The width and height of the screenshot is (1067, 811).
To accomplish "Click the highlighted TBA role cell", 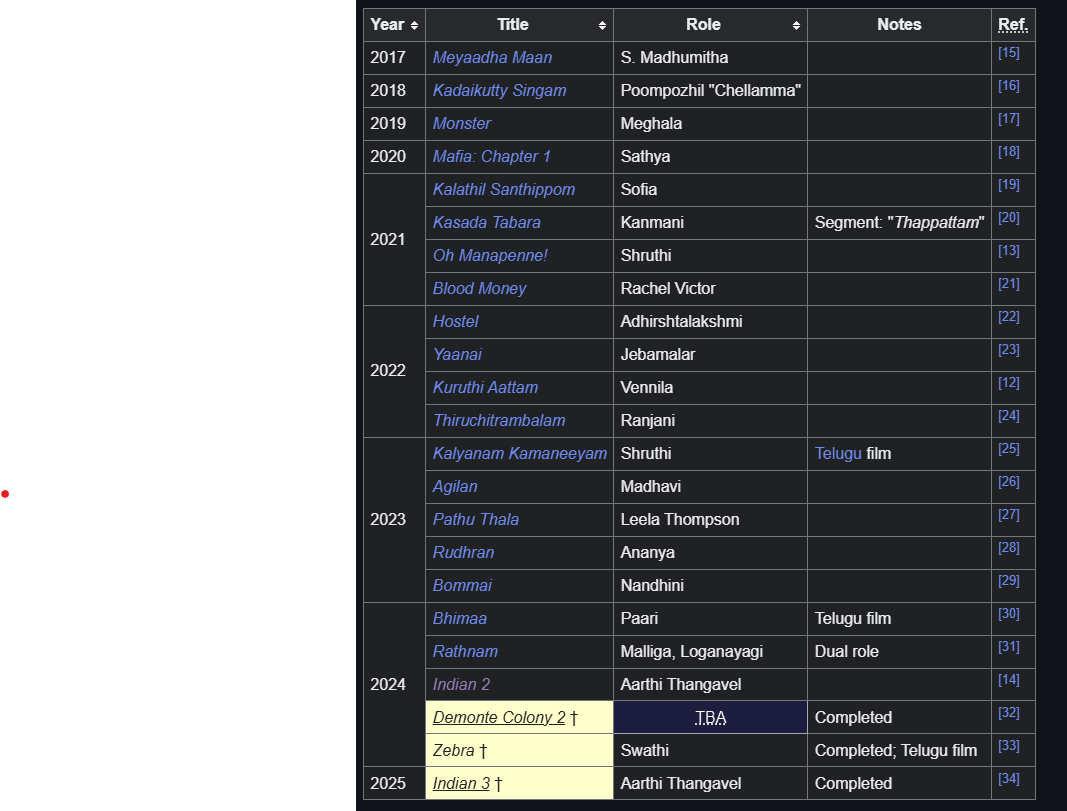I will pos(710,718).
